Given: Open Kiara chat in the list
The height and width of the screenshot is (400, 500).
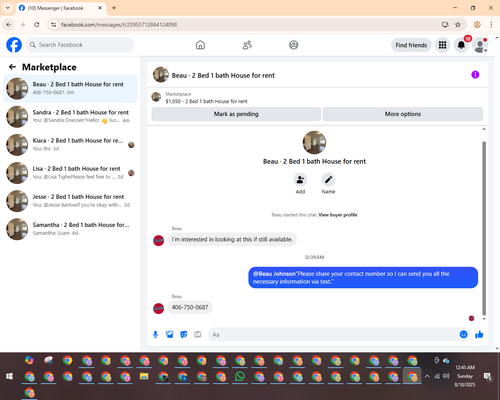Looking at the screenshot, I should coord(70,144).
